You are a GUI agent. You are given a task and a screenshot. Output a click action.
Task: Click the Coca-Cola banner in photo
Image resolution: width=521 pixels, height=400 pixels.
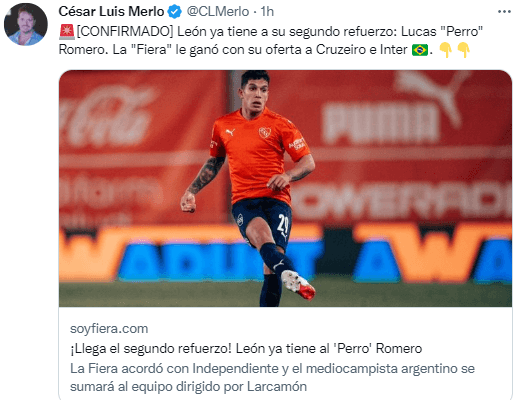click(x=108, y=117)
